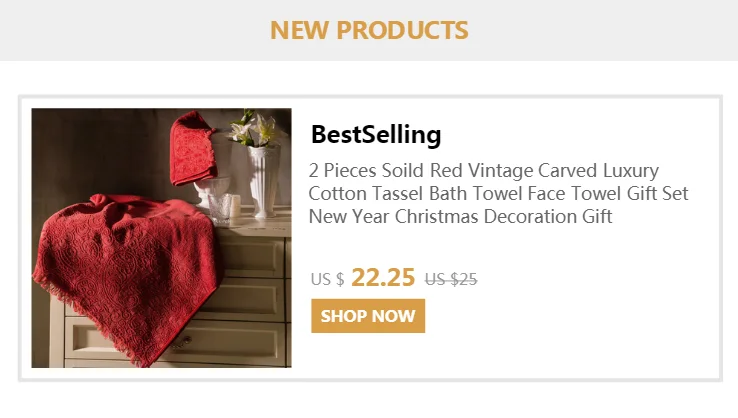
Task: Click the gray banner left of NEW PRODUCTS
Action: tap(134, 30)
